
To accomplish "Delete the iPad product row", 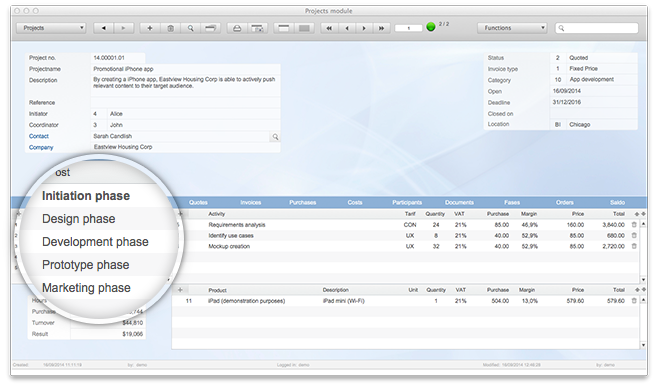I will [634, 301].
